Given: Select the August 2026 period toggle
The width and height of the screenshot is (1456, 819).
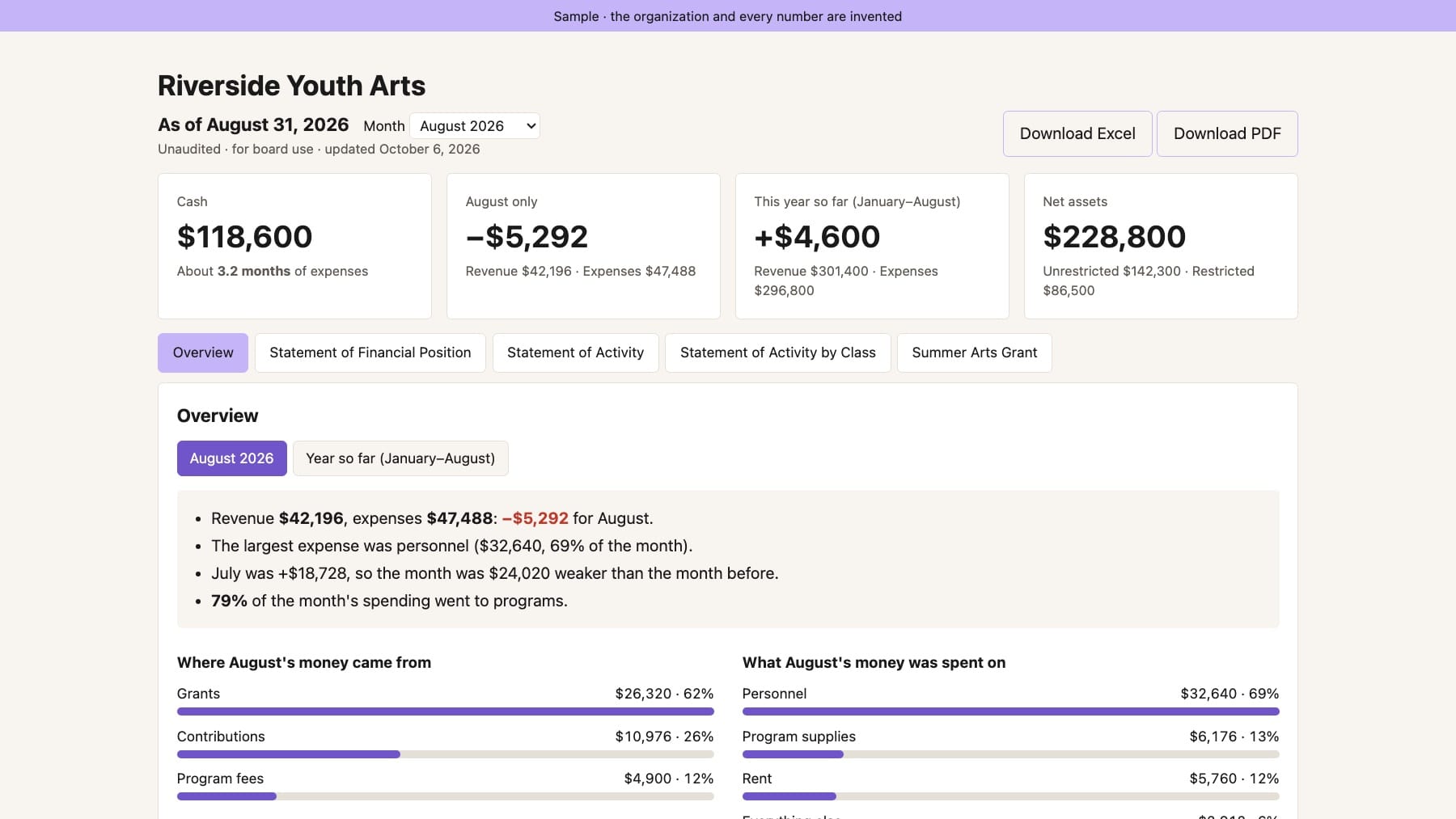Looking at the screenshot, I should click(232, 458).
